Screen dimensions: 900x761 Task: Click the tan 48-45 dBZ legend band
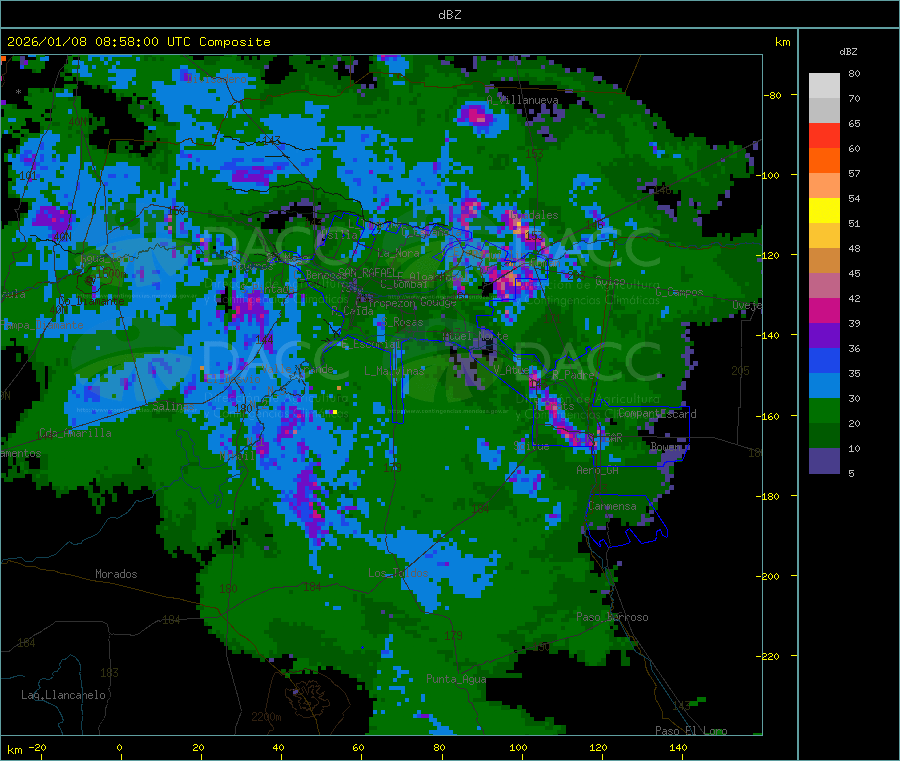(x=824, y=261)
